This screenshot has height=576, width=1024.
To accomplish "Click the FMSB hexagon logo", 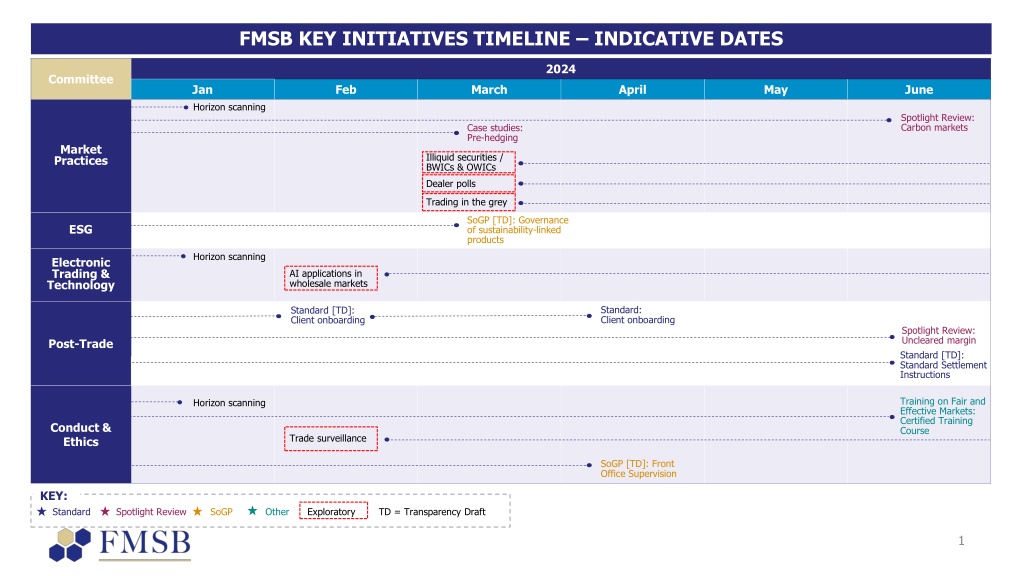I will (x=70, y=545).
